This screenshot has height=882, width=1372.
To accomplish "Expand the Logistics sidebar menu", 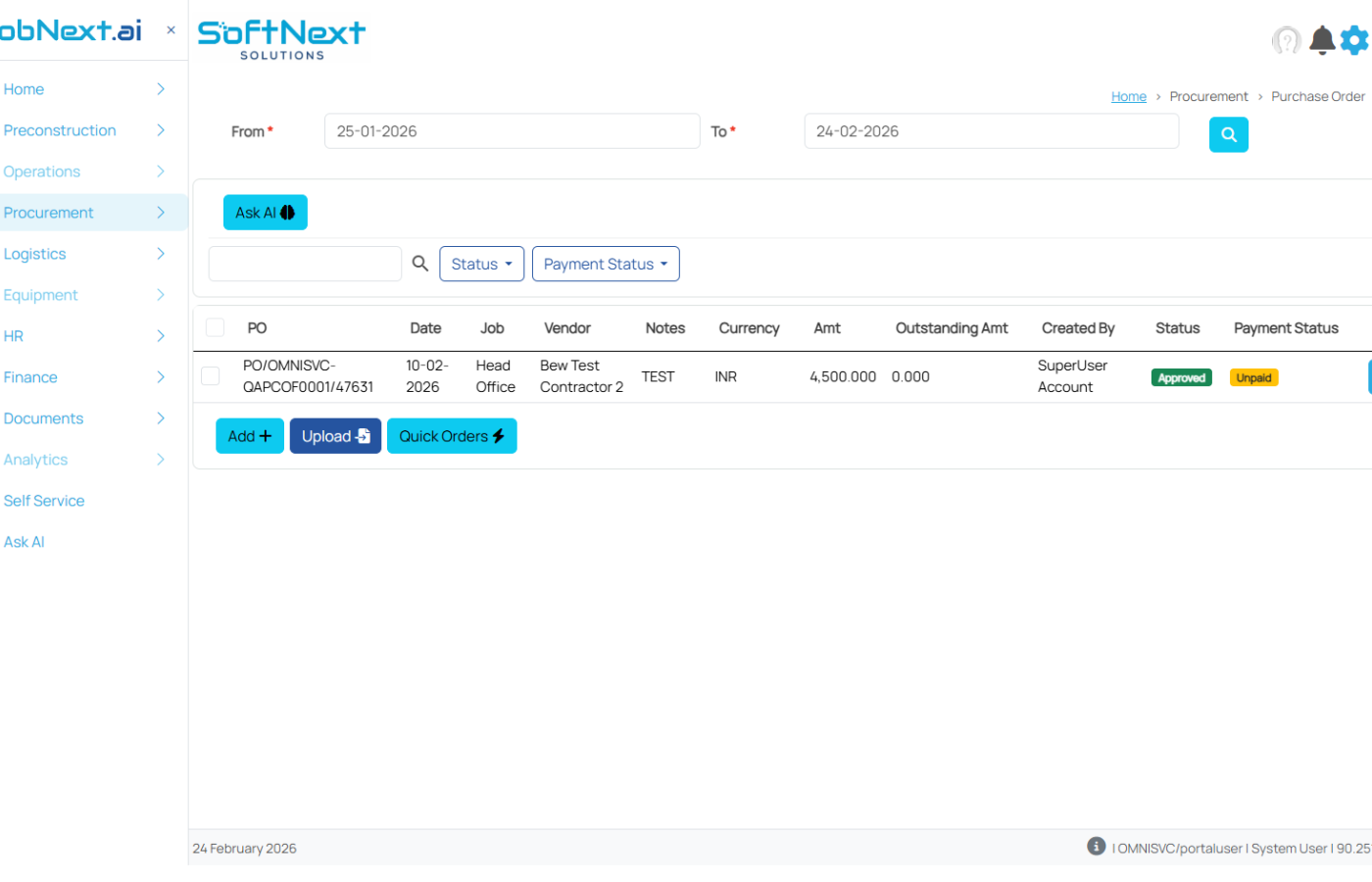I will click(83, 254).
